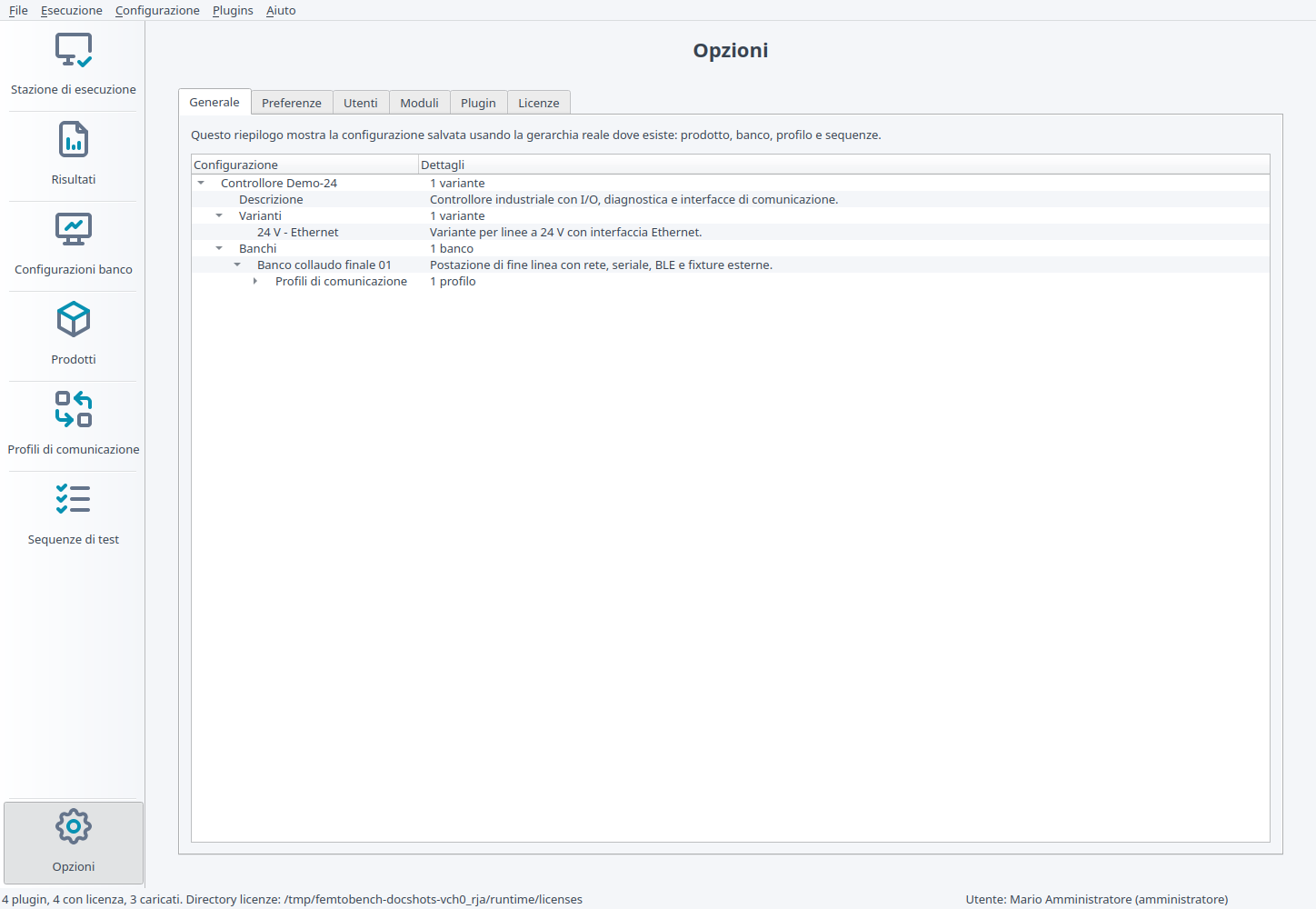Open the Profili di comunicazione swap icon
The height and width of the screenshot is (909, 1316).
click(74, 409)
